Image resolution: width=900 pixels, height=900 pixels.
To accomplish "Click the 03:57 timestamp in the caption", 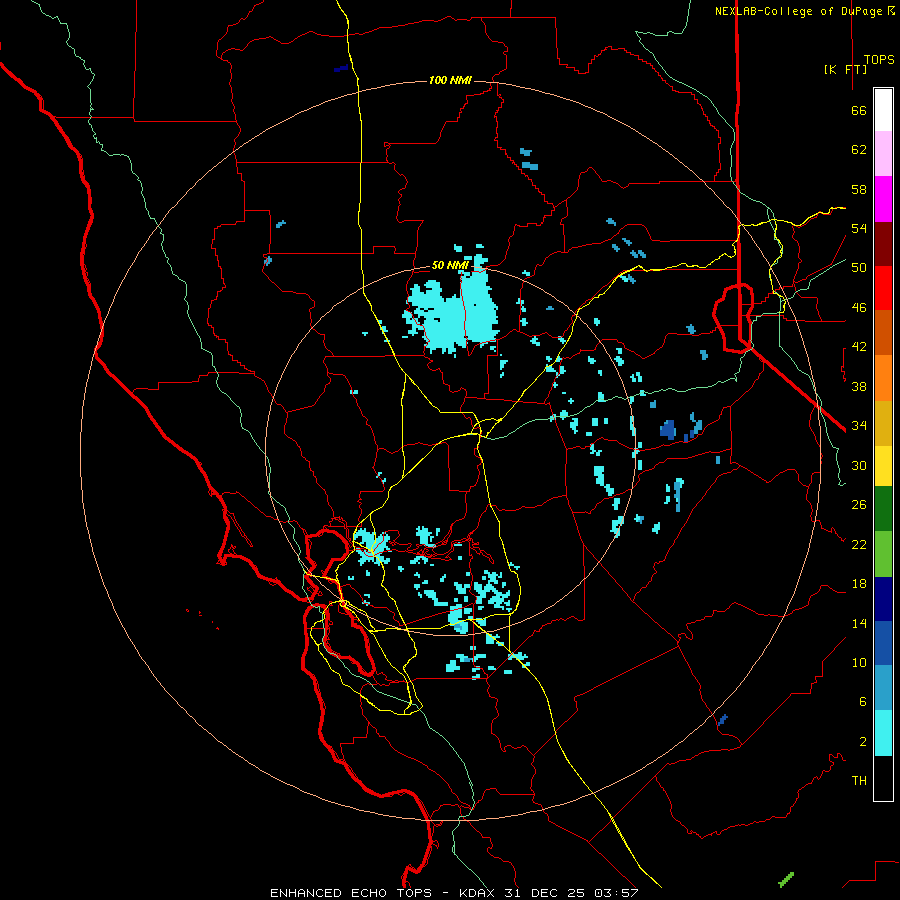I will 616,893.
